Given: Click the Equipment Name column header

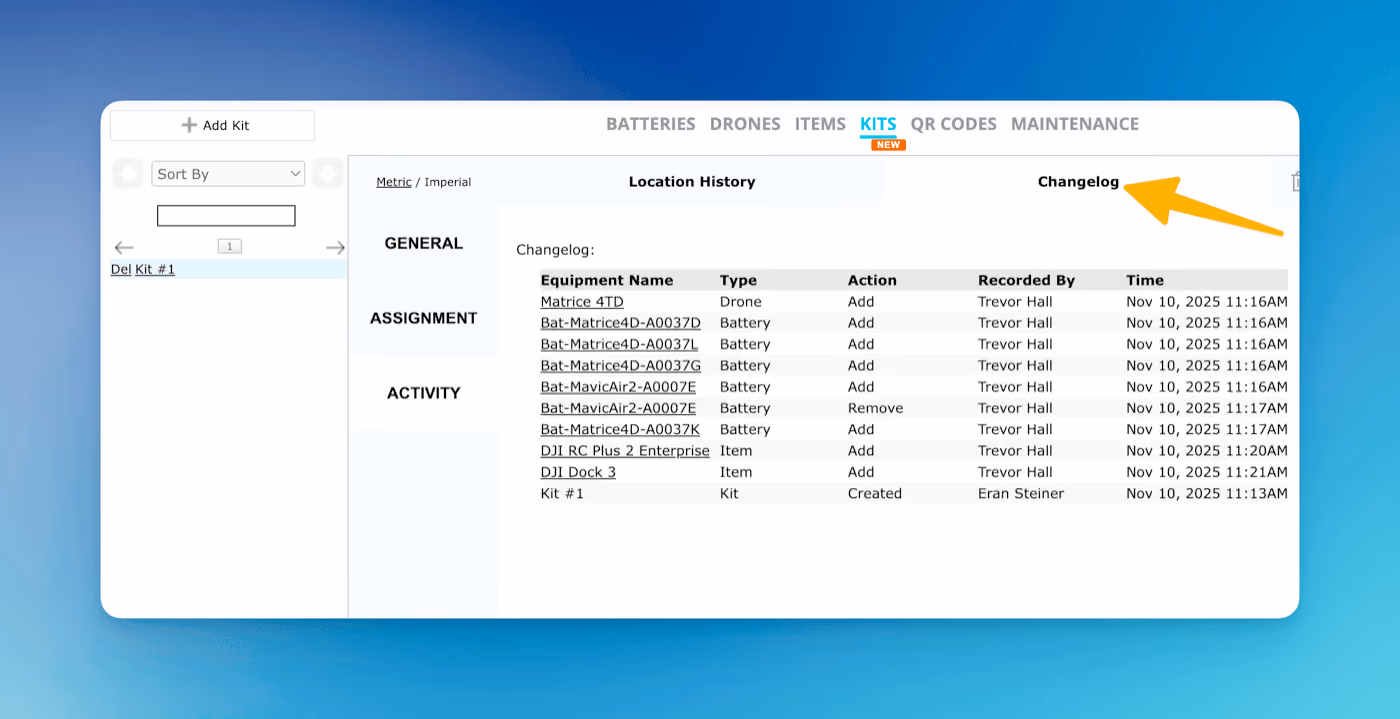Looking at the screenshot, I should pos(607,280).
